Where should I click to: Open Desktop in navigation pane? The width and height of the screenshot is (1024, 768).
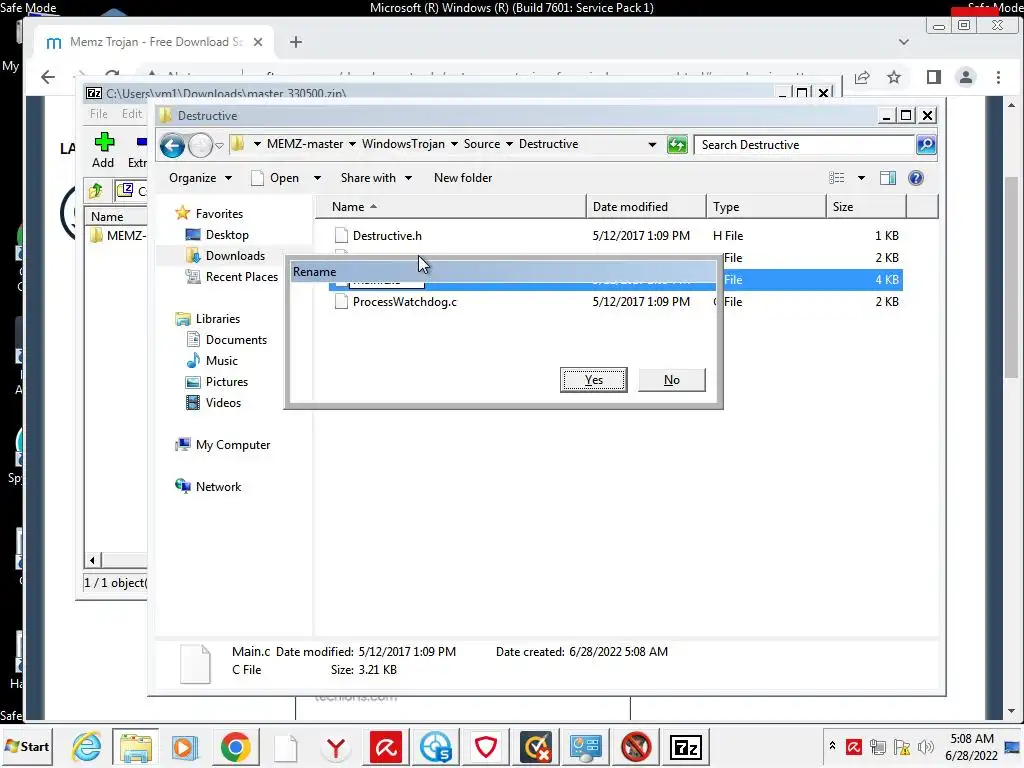(227, 234)
